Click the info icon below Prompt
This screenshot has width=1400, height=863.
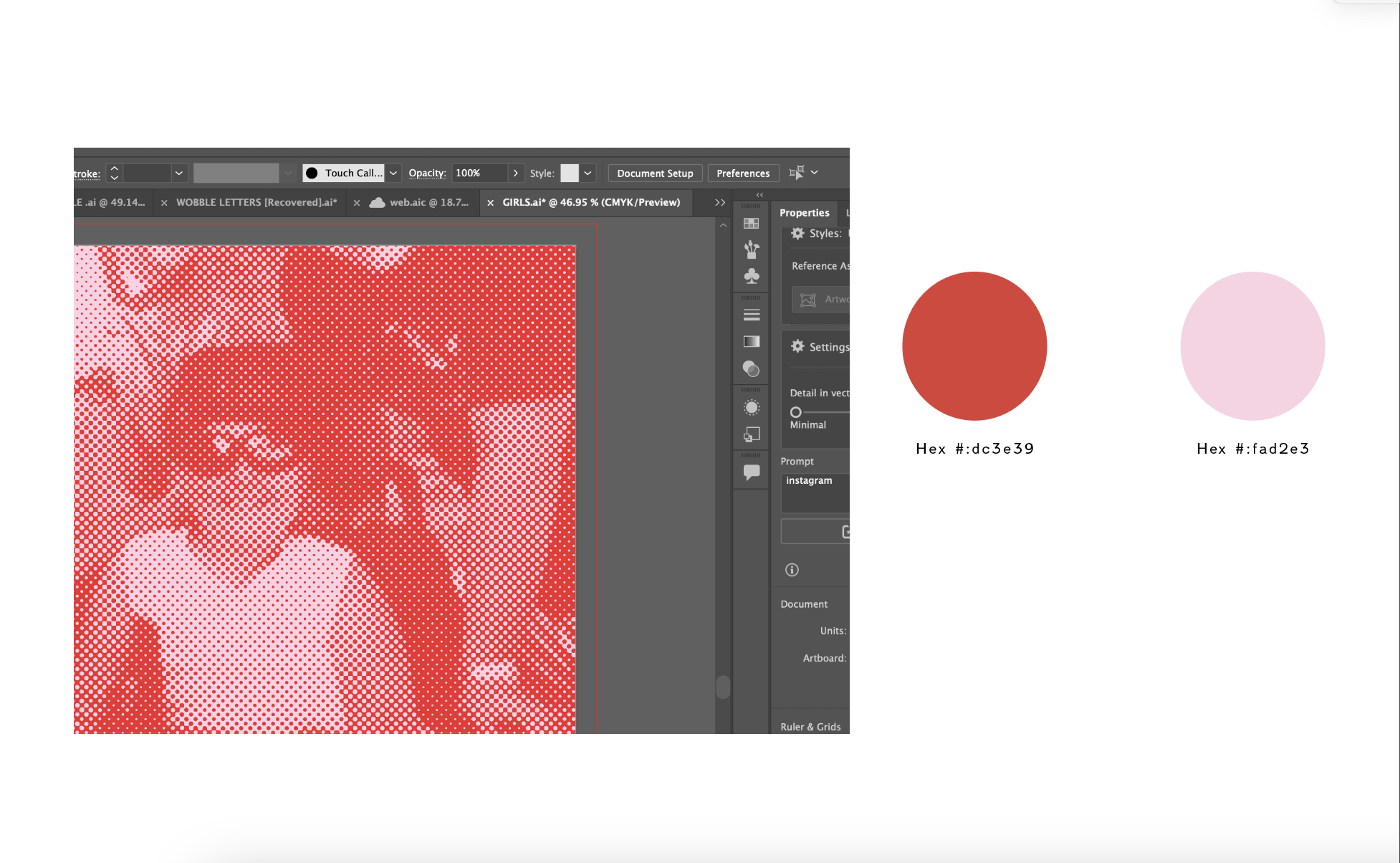792,570
